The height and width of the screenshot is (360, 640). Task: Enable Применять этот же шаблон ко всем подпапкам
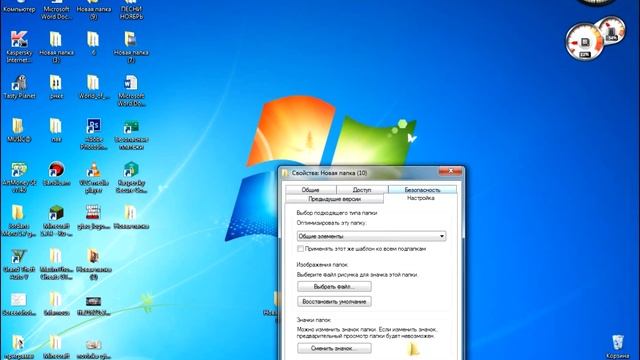[300, 249]
